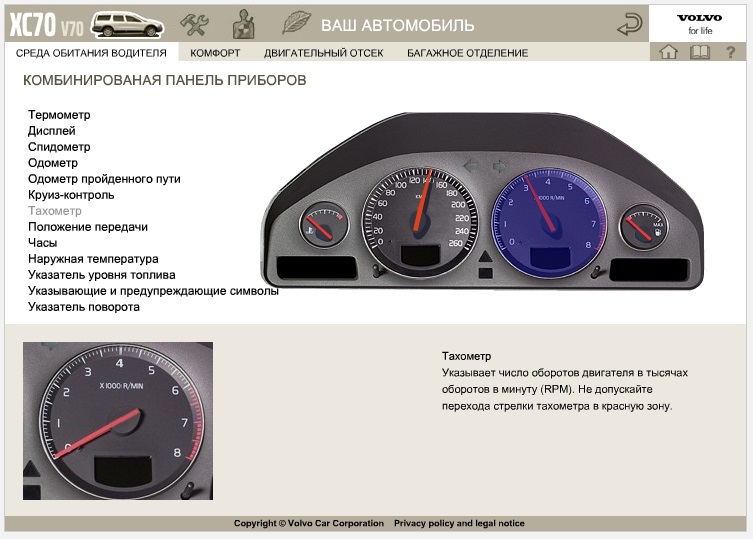Select the XC70 car model image
Image resolution: width=753 pixels, height=539 pixels.
click(x=128, y=24)
